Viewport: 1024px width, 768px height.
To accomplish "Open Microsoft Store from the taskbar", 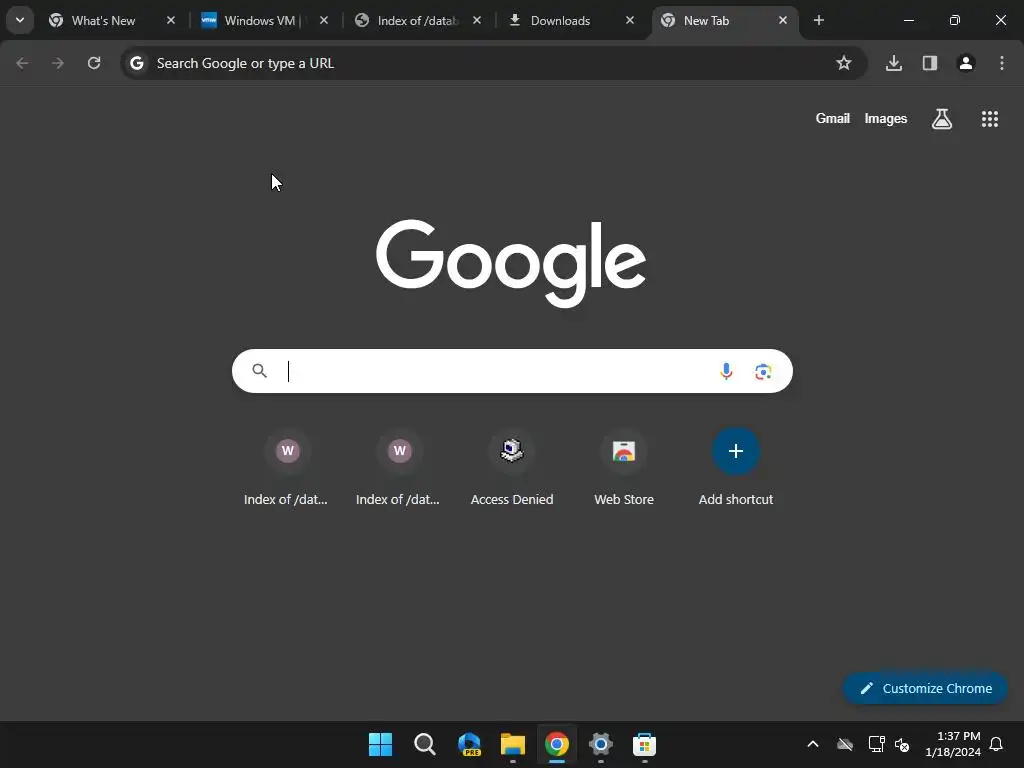I will point(645,744).
